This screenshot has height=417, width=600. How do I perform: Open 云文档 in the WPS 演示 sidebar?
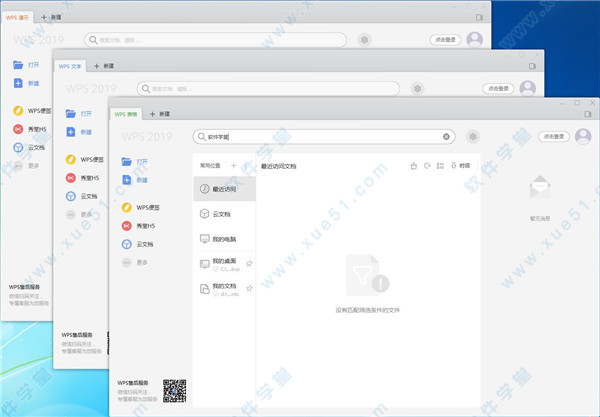[29, 147]
